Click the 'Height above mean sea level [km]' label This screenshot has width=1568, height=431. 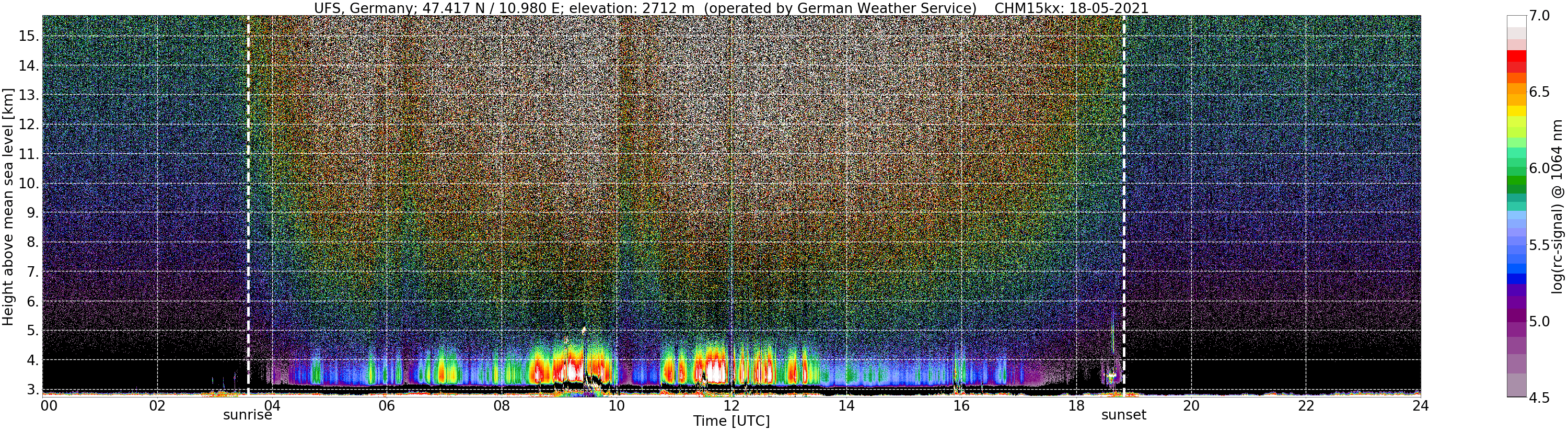click(8, 206)
